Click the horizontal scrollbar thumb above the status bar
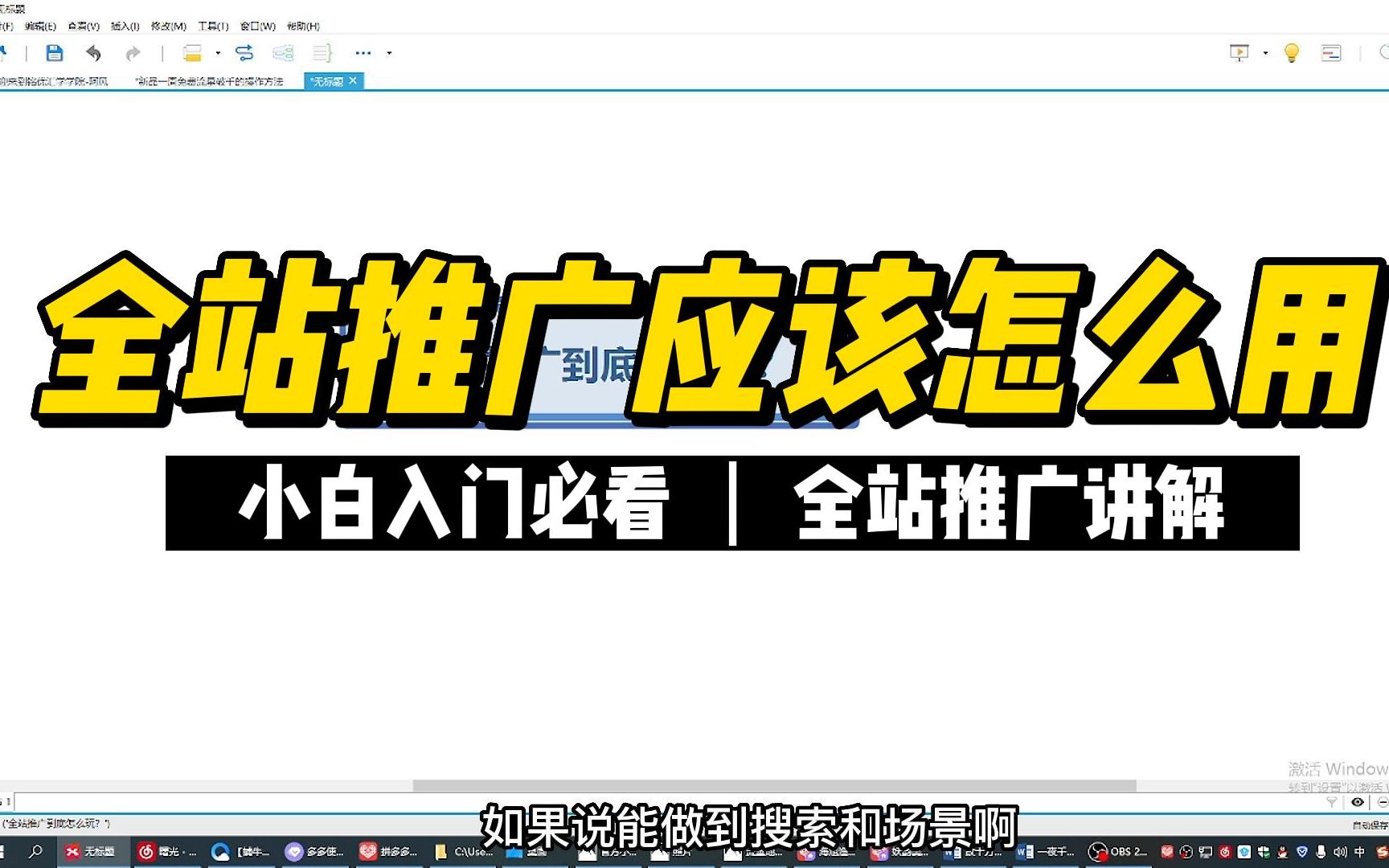This screenshot has height=868, width=1389. pos(774,785)
